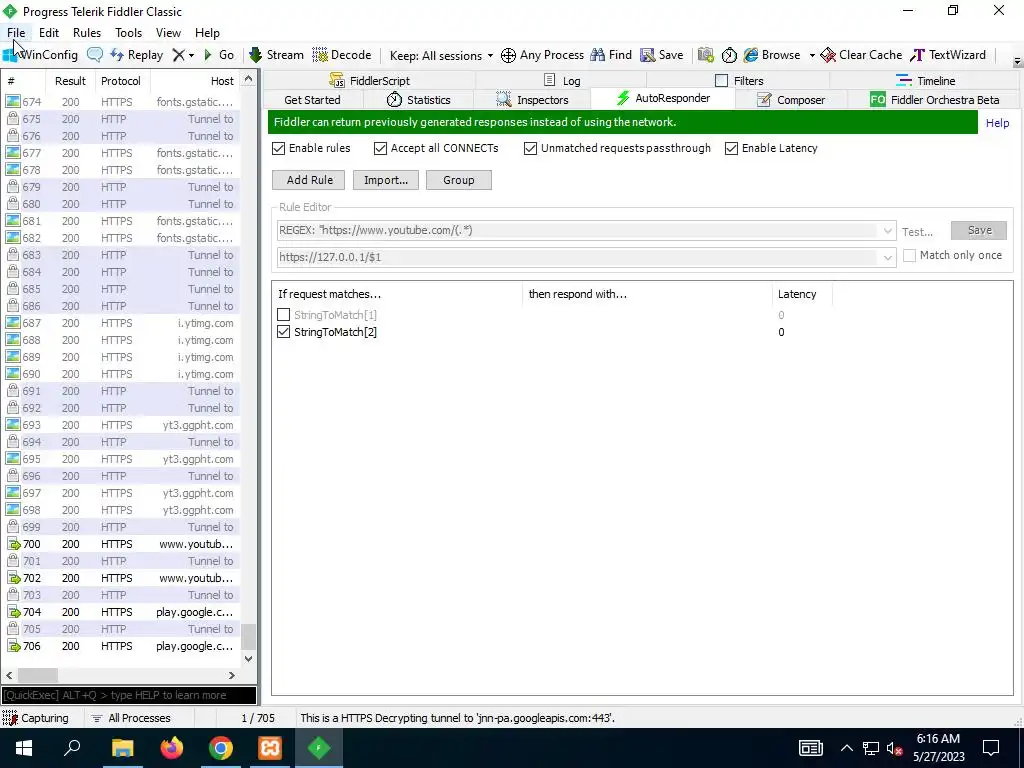Switch to the FiddlerScript tab
1024x768 pixels.
point(370,81)
